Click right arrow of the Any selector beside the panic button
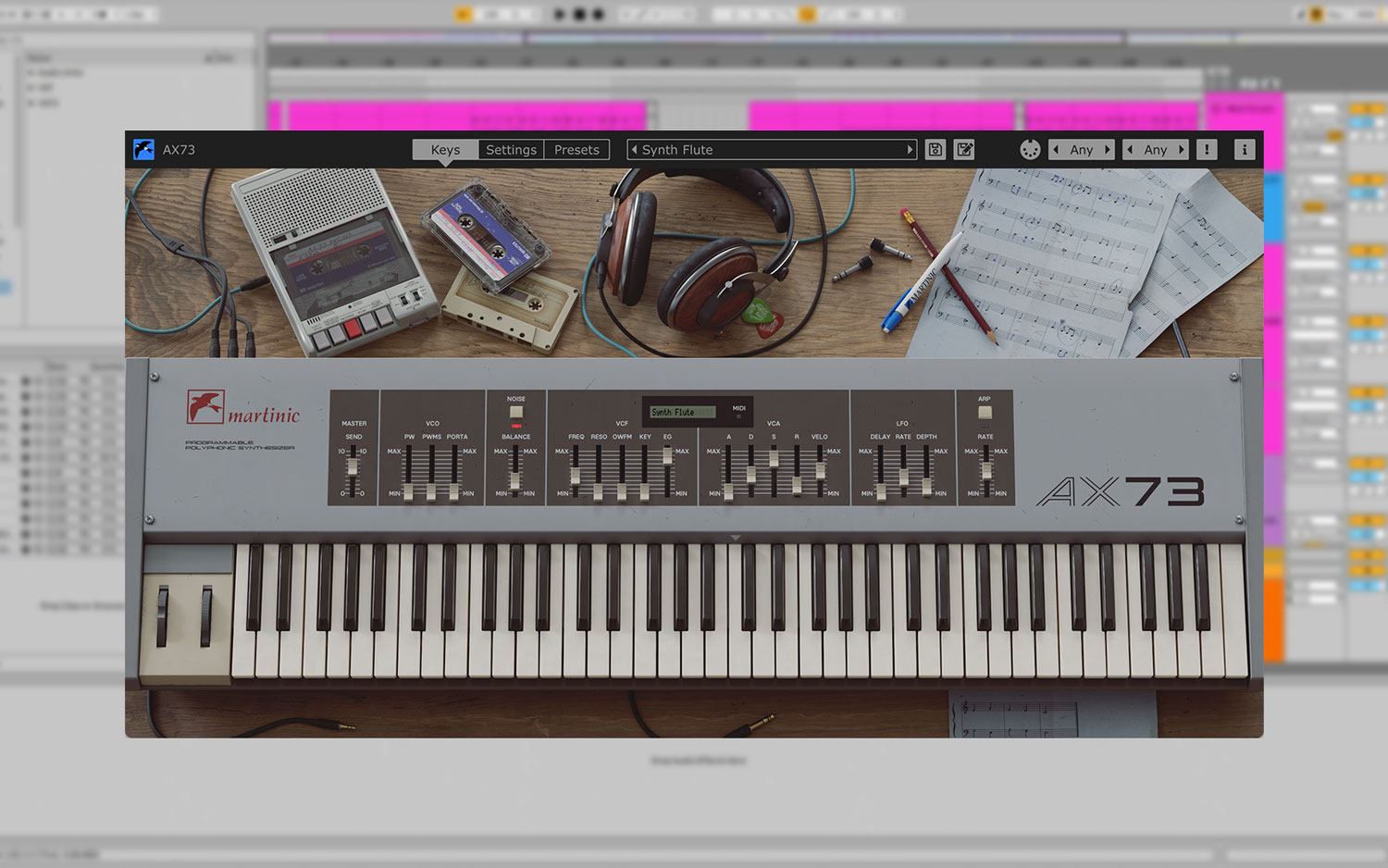1388x868 pixels. [x=1181, y=149]
